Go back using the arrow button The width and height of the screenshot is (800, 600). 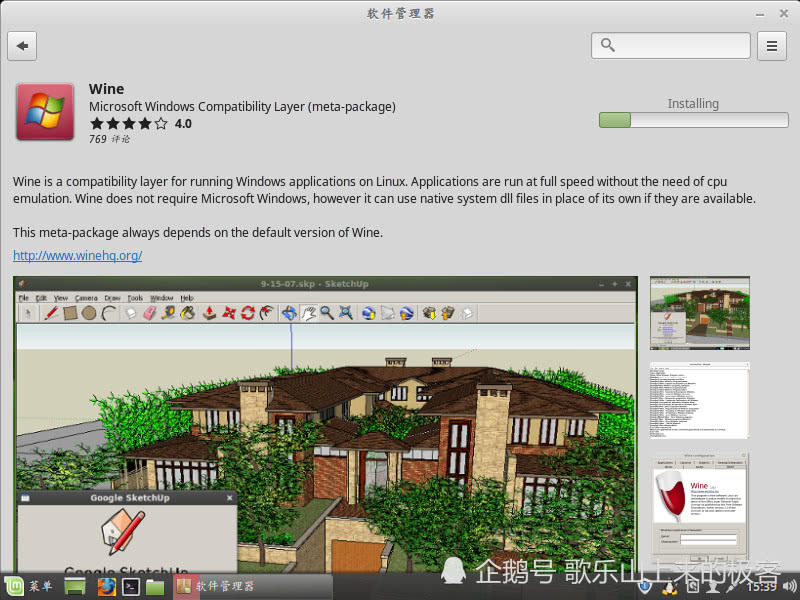coord(22,46)
